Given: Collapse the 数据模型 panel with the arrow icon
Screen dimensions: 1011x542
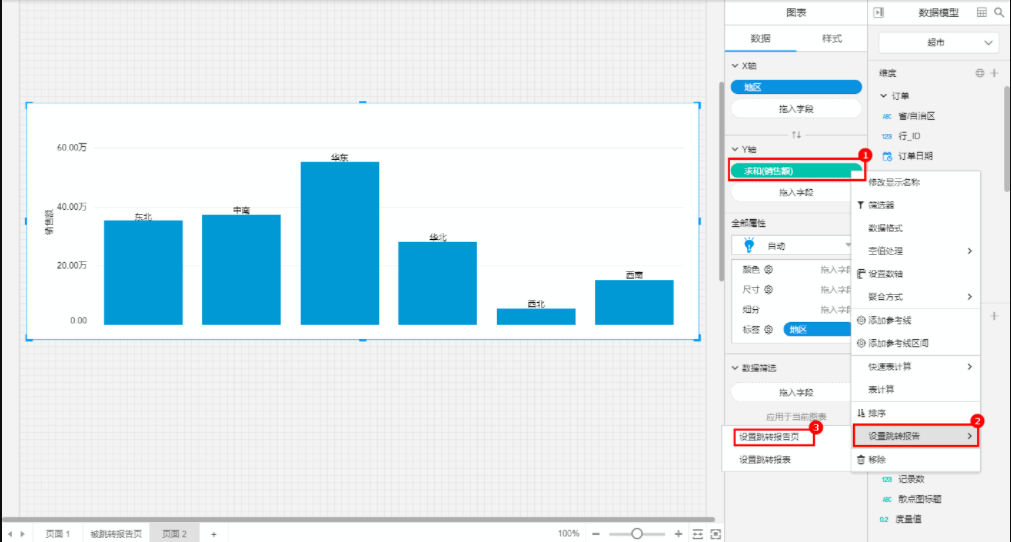Looking at the screenshot, I should (879, 12).
